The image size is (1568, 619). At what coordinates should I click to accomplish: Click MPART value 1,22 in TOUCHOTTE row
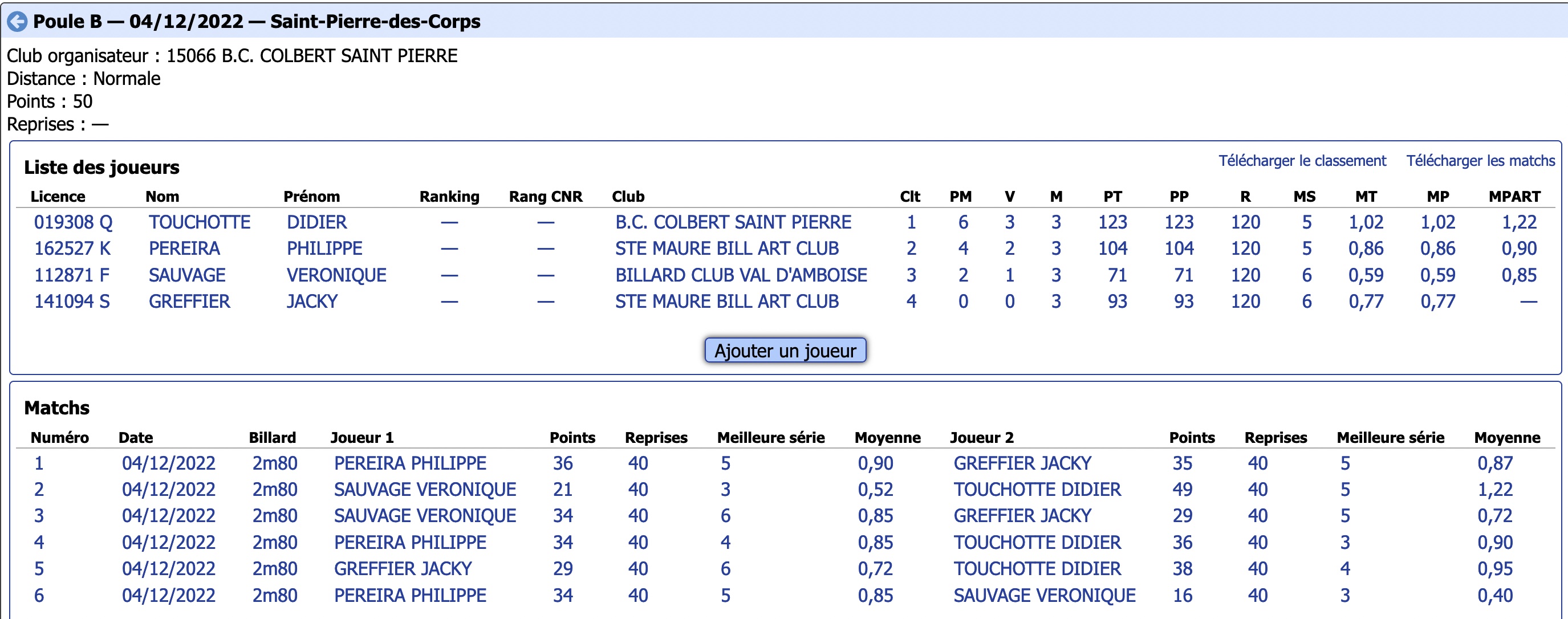[1520, 222]
